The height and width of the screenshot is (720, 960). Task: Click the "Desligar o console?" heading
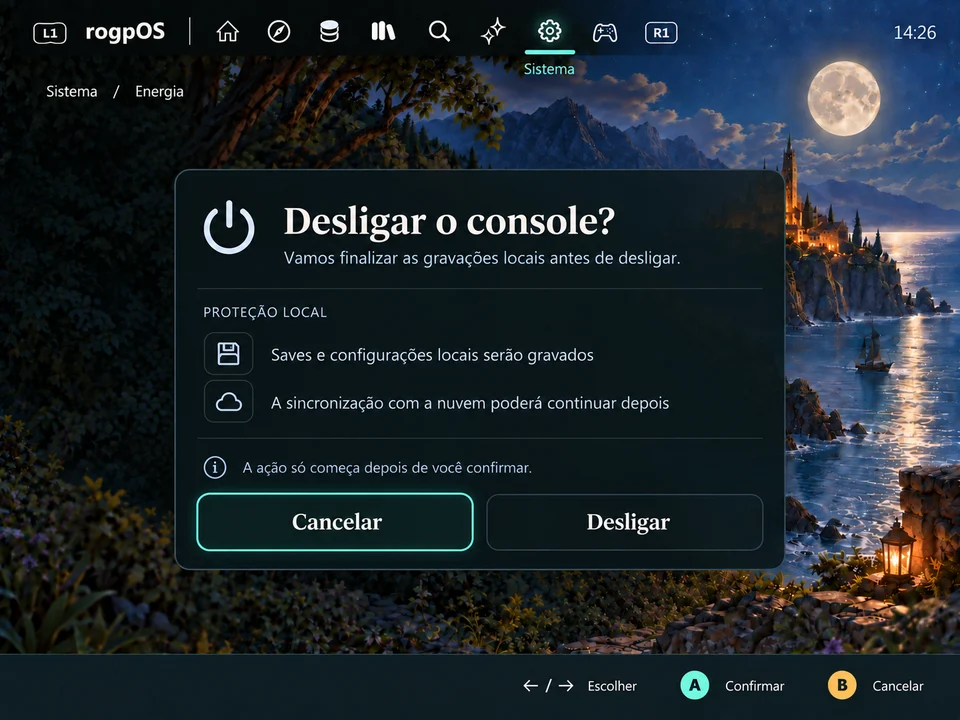pyautogui.click(x=449, y=220)
